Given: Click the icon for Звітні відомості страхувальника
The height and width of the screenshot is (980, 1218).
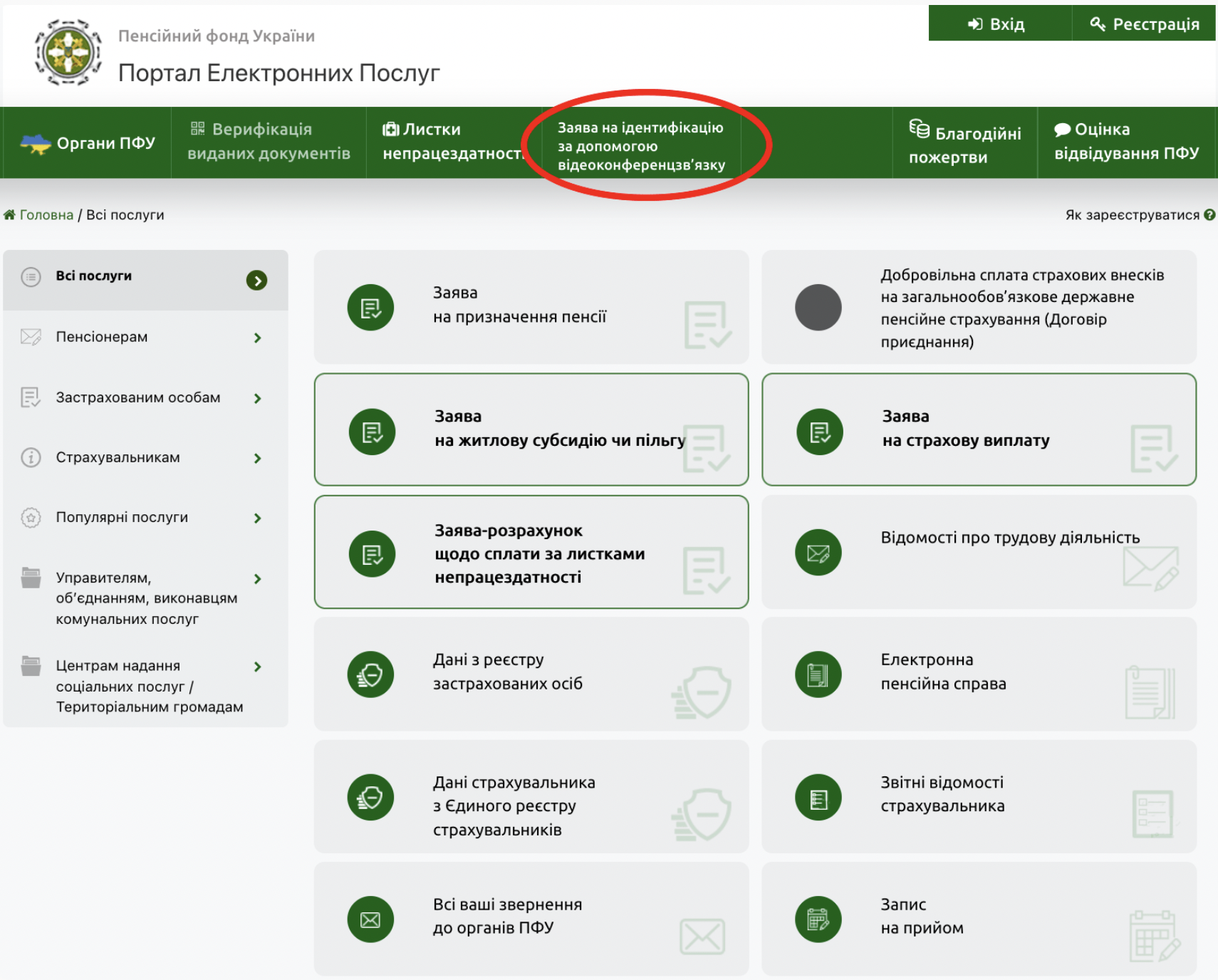Looking at the screenshot, I should point(818,798).
